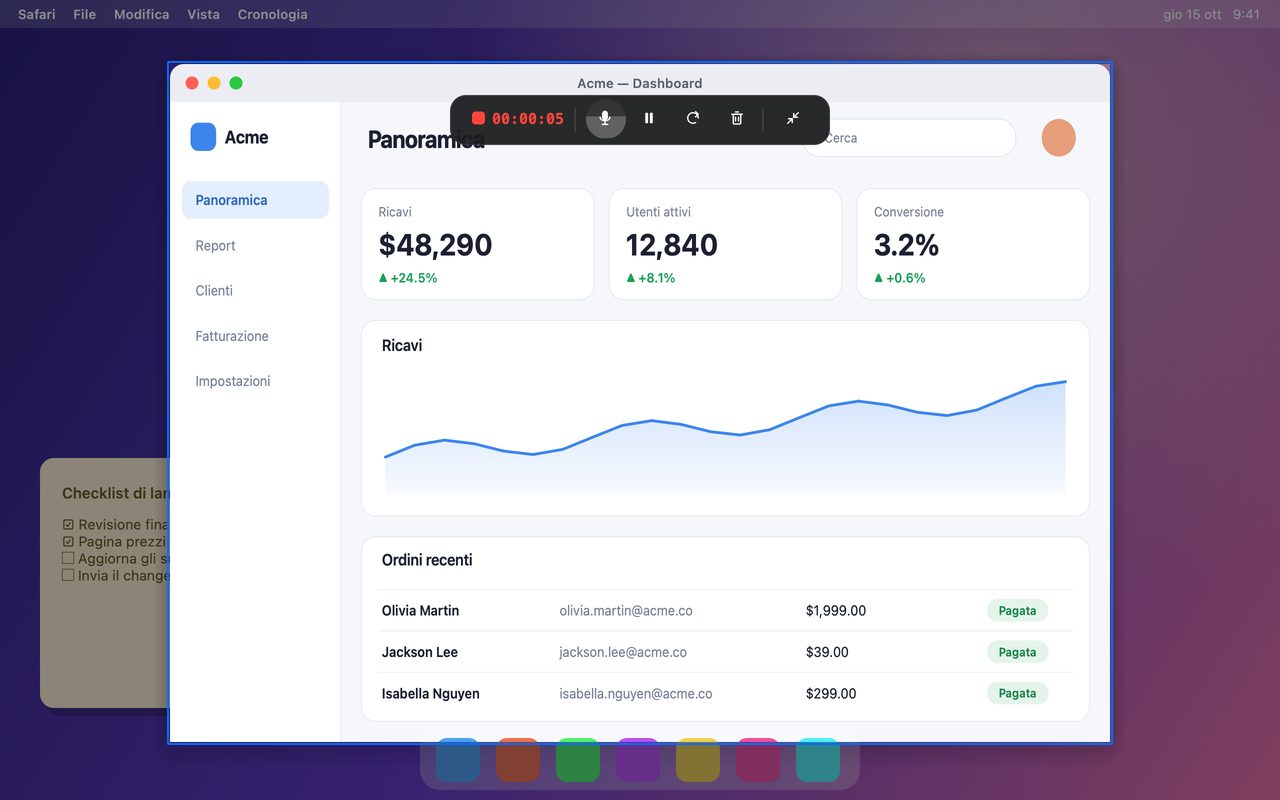Click the blue Acme logo square
1280x800 pixels.
[203, 137]
